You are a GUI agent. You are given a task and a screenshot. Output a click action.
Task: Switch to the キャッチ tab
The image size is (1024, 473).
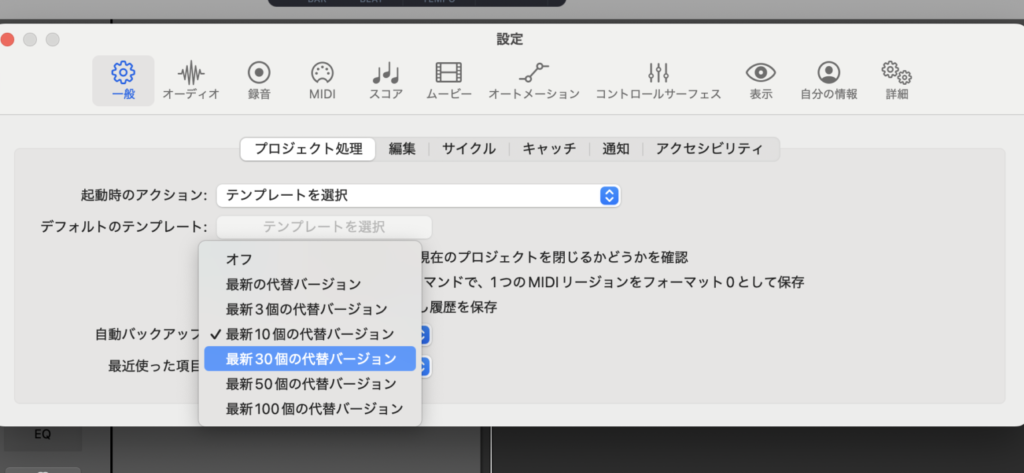[549, 149]
